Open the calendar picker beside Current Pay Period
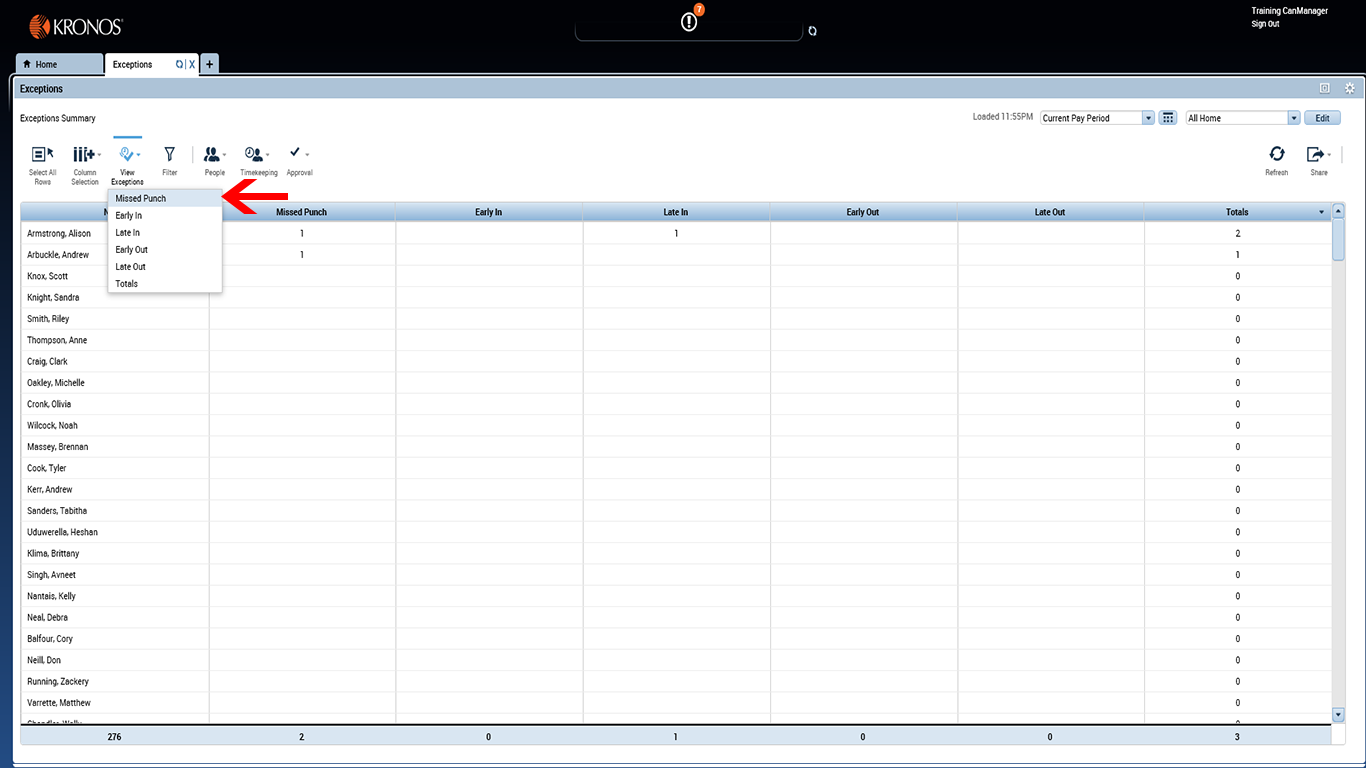This screenshot has height=768, width=1366. point(1167,117)
